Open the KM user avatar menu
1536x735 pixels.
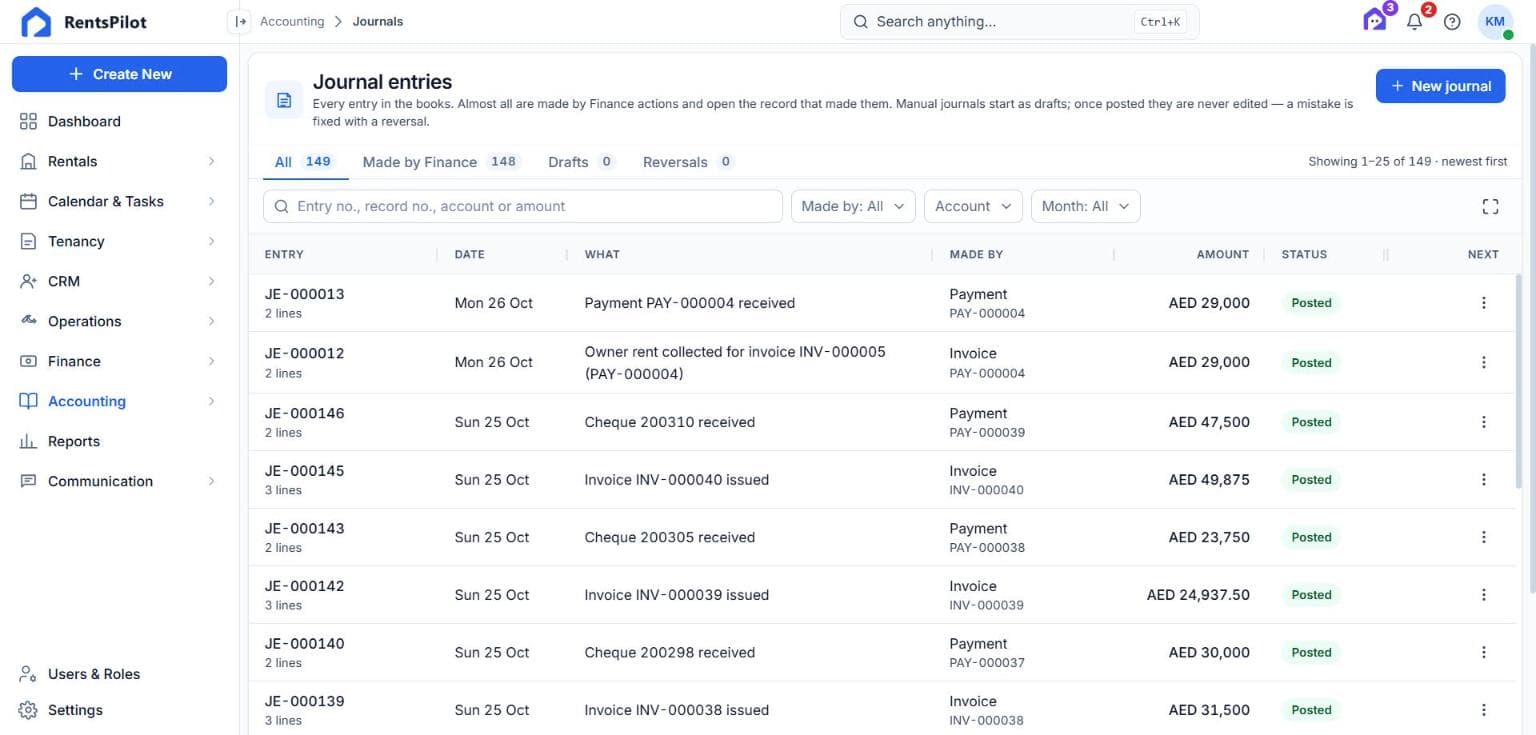[x=1496, y=22]
